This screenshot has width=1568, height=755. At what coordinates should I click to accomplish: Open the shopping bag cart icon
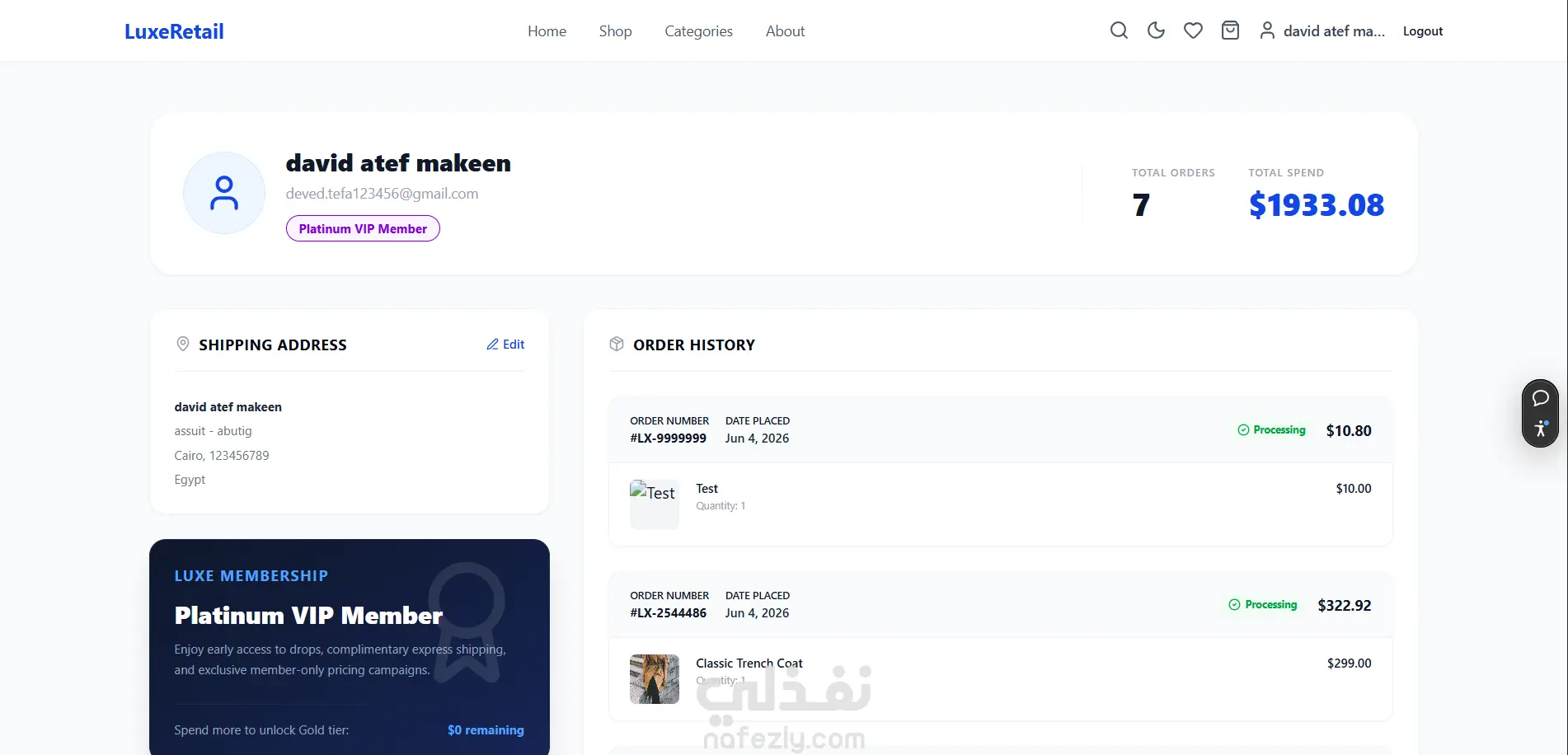click(x=1230, y=30)
